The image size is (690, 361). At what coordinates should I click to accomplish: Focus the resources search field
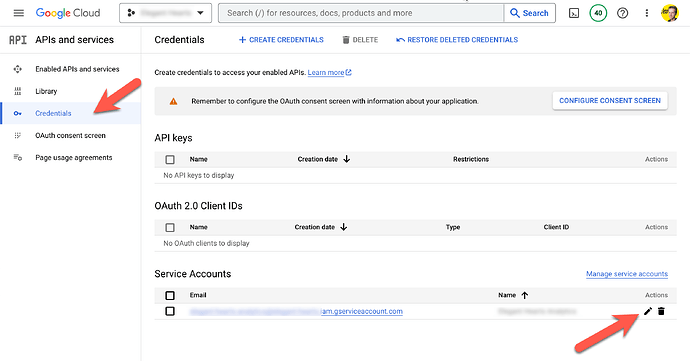pos(361,13)
